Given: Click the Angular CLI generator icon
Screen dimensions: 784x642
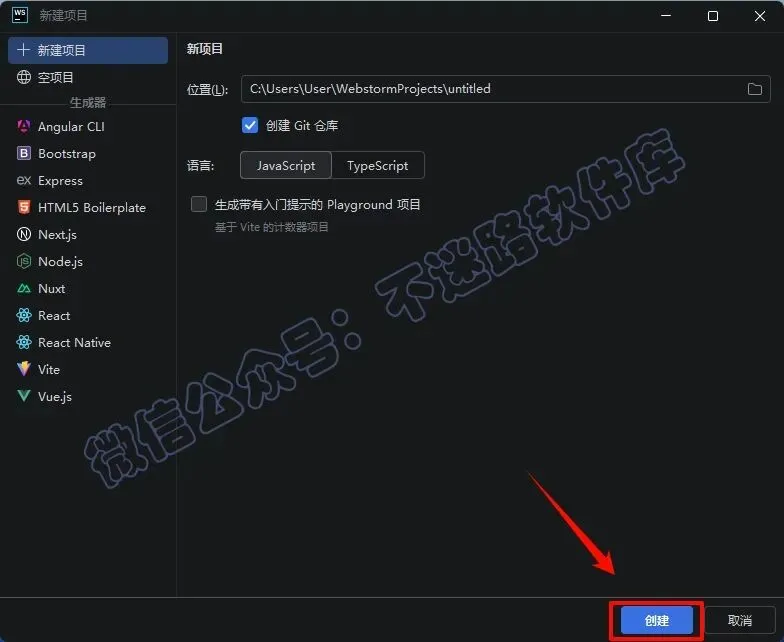Looking at the screenshot, I should (24, 126).
